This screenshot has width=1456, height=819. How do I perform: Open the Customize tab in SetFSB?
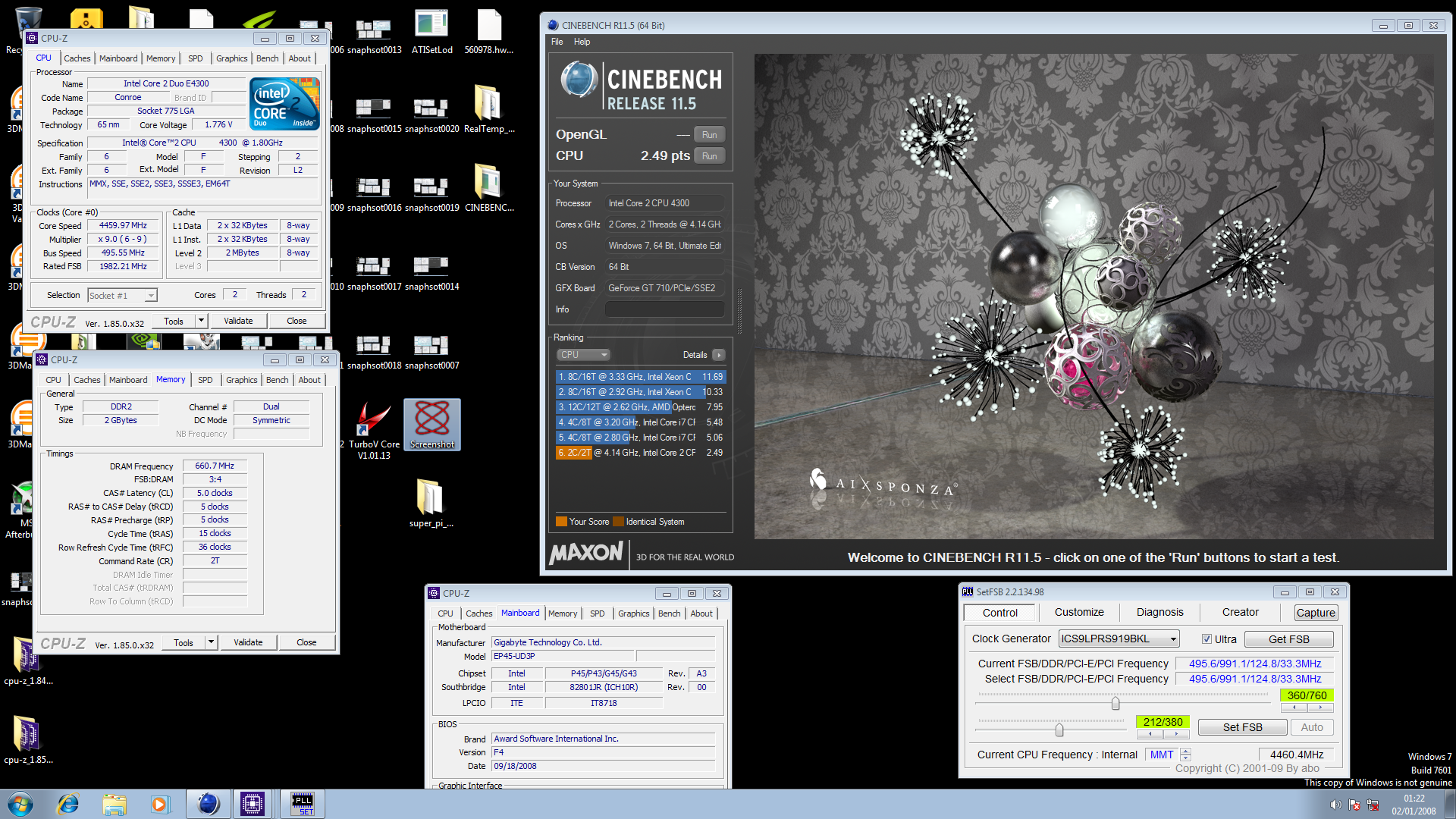click(x=1079, y=612)
